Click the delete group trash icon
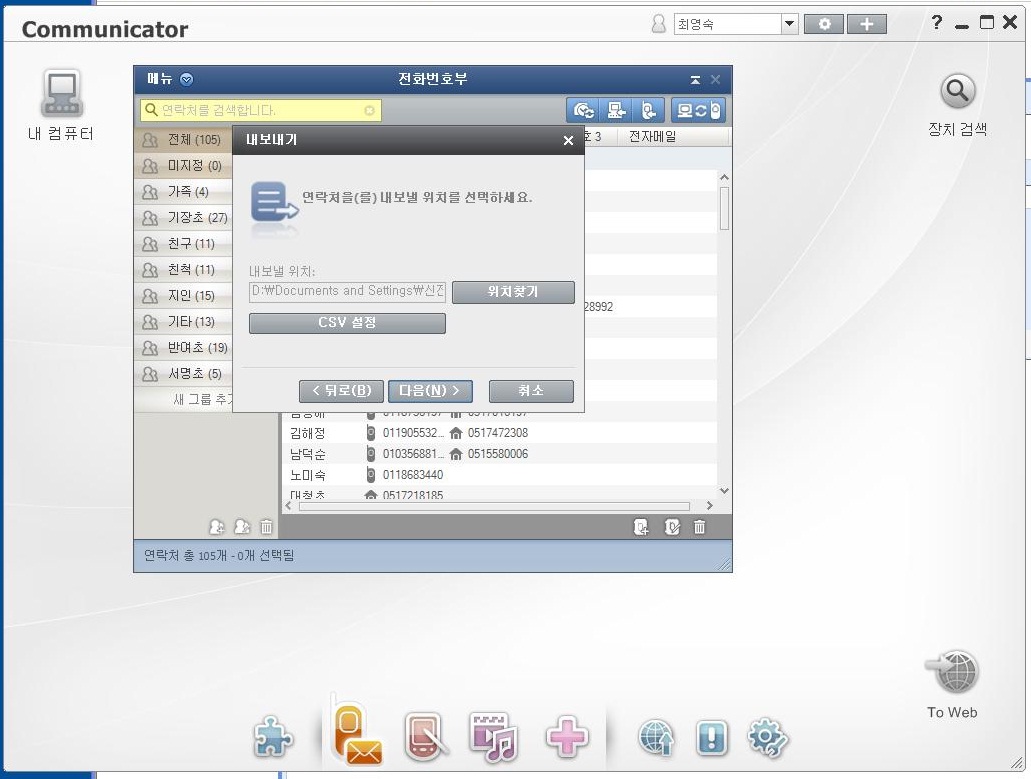Viewport: 1031px width, 779px height. 266,527
